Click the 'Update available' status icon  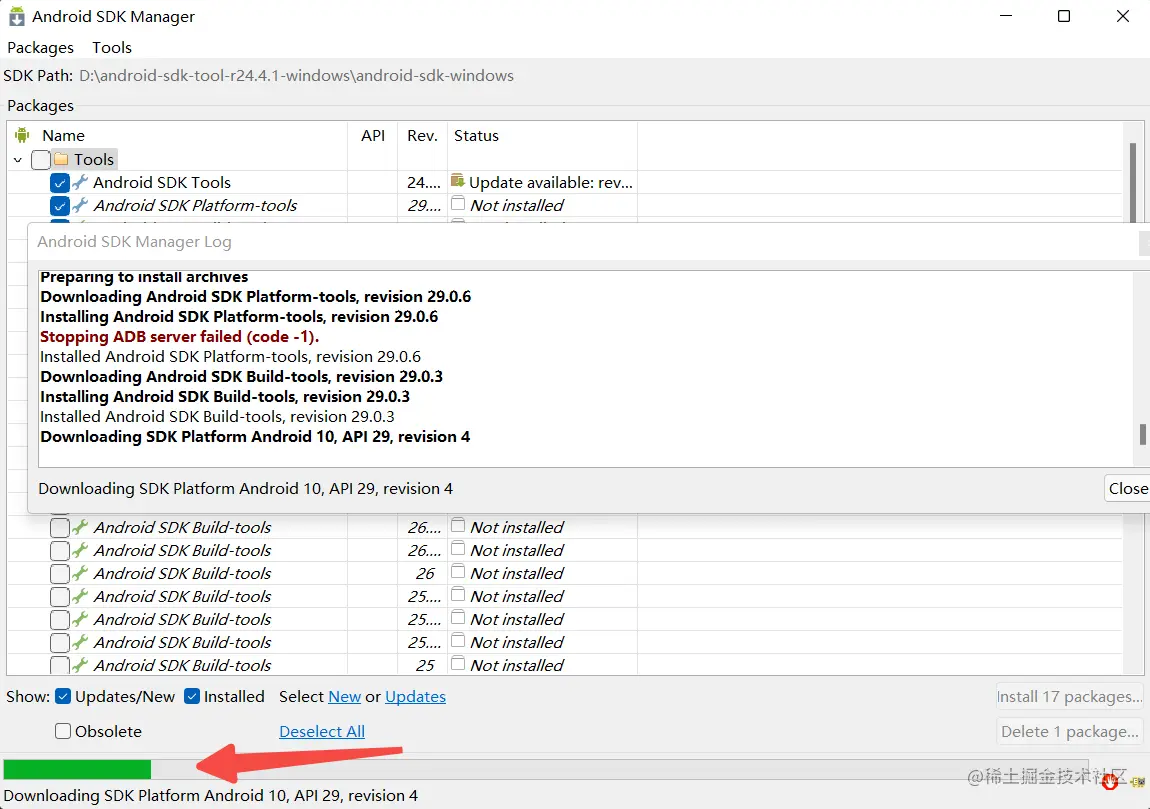458,180
